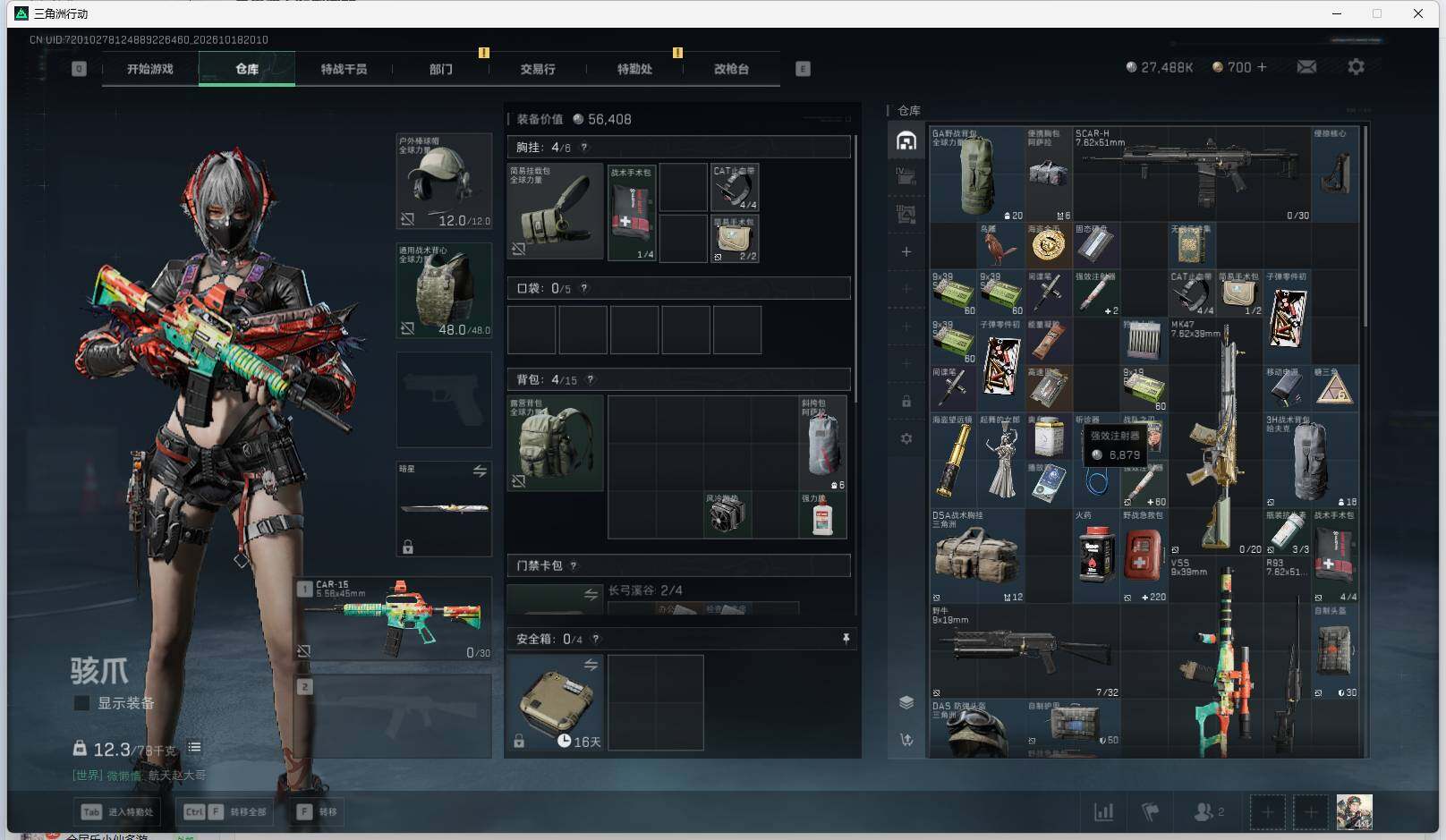The width and height of the screenshot is (1446, 840).
Task: Select the 户外棒球帽 helmet slot
Action: coord(444,182)
